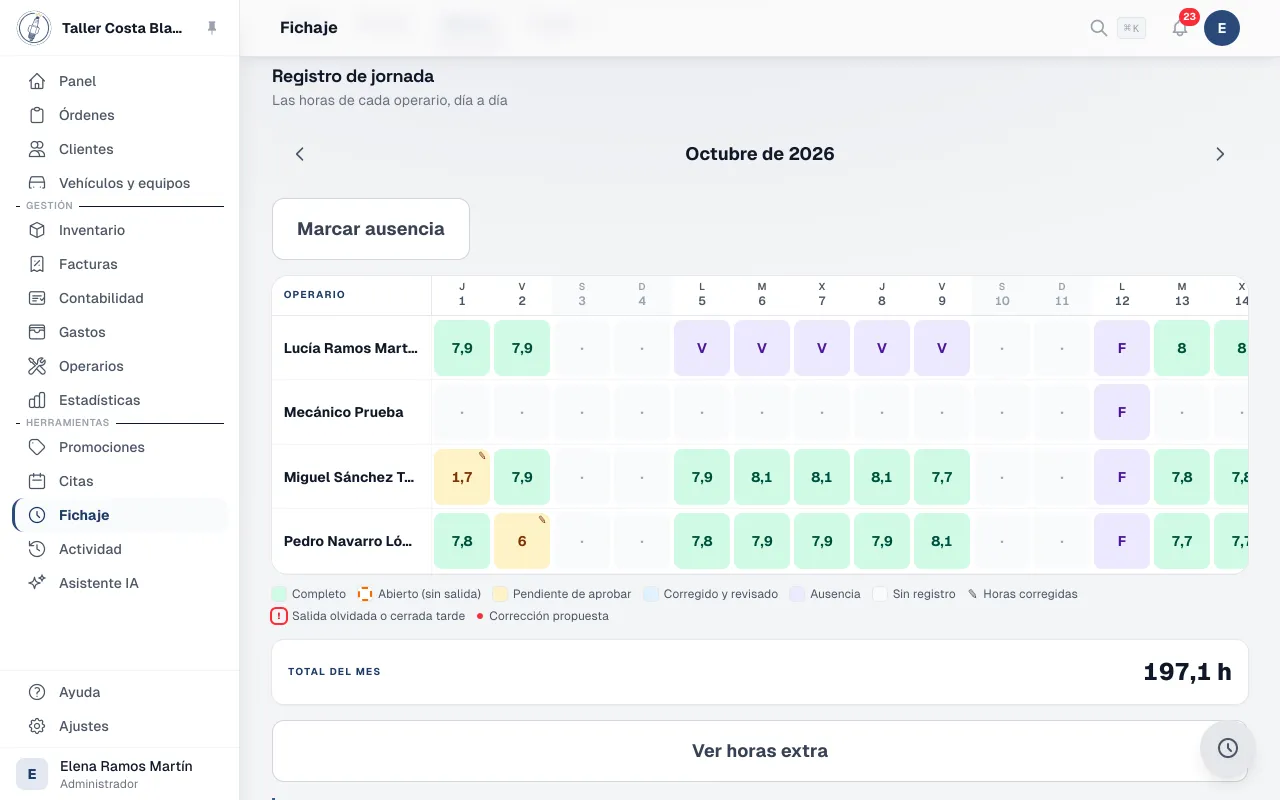Open Elena Ramos Martín account menu
This screenshot has height=800, width=1280.
[120, 774]
